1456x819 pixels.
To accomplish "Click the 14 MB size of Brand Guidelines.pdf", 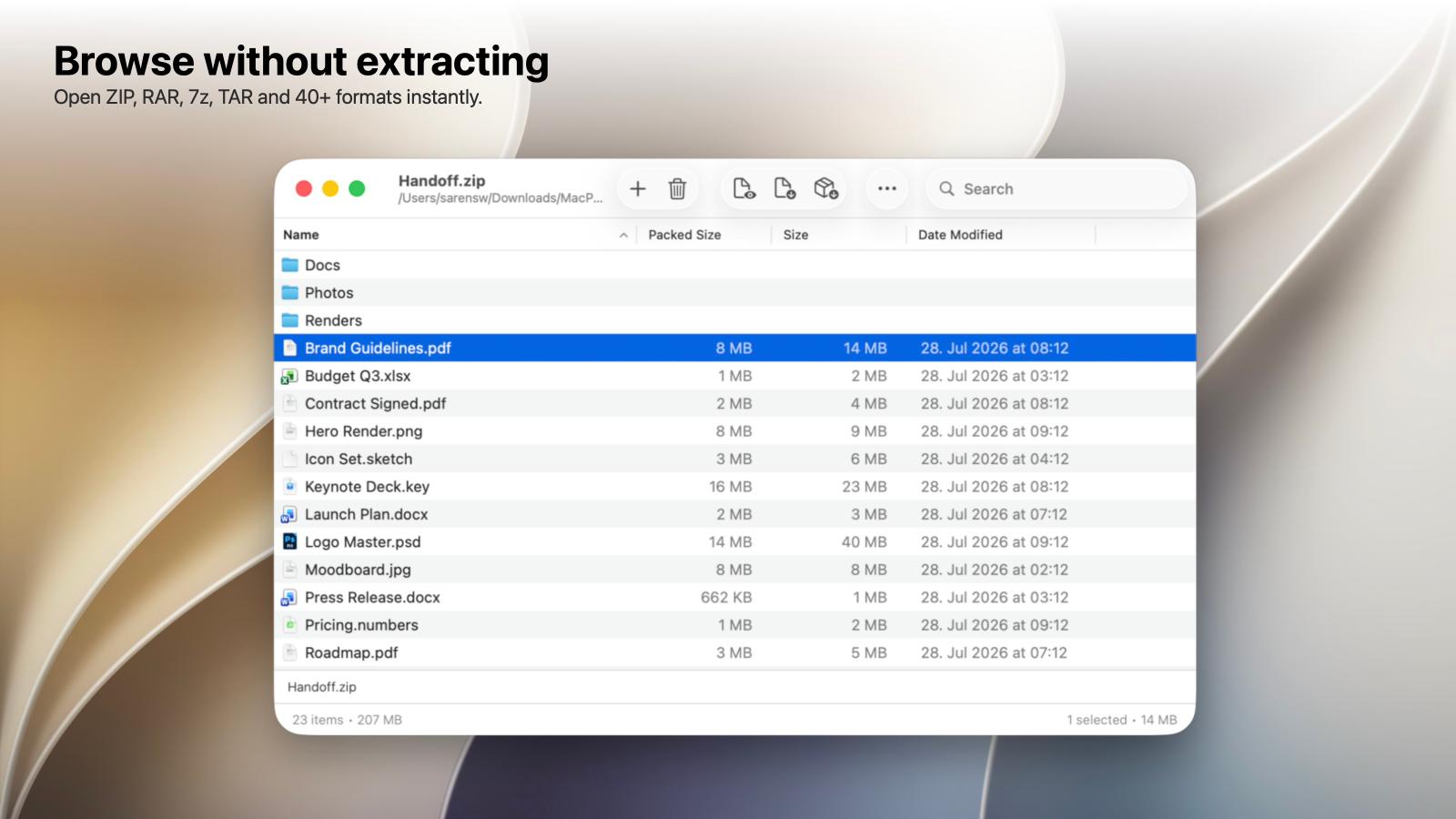I will (865, 348).
